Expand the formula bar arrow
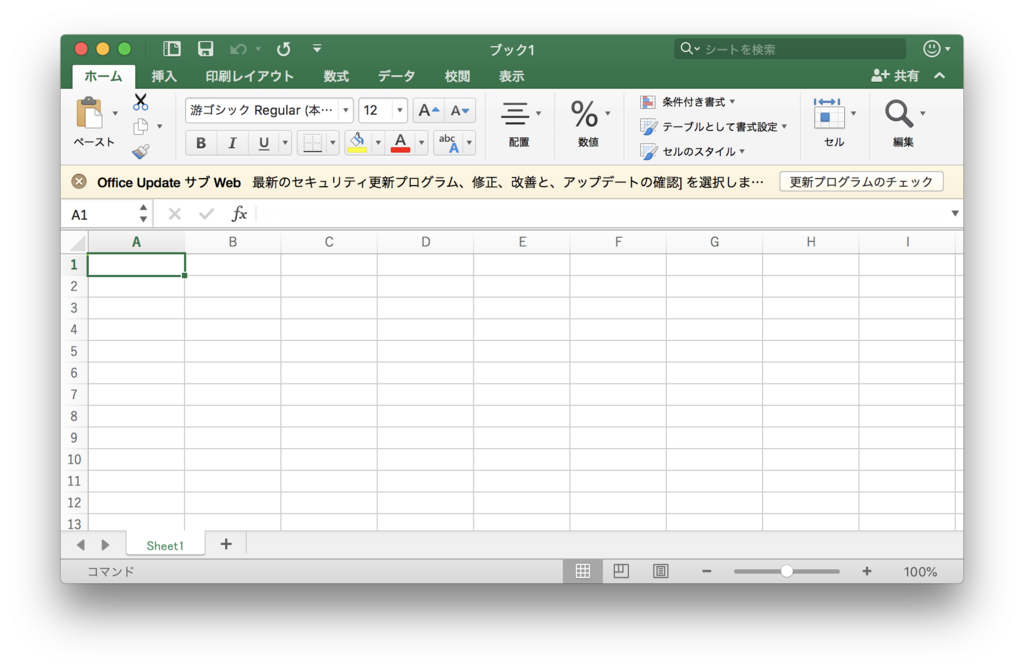1024x670 pixels. pos(955,214)
